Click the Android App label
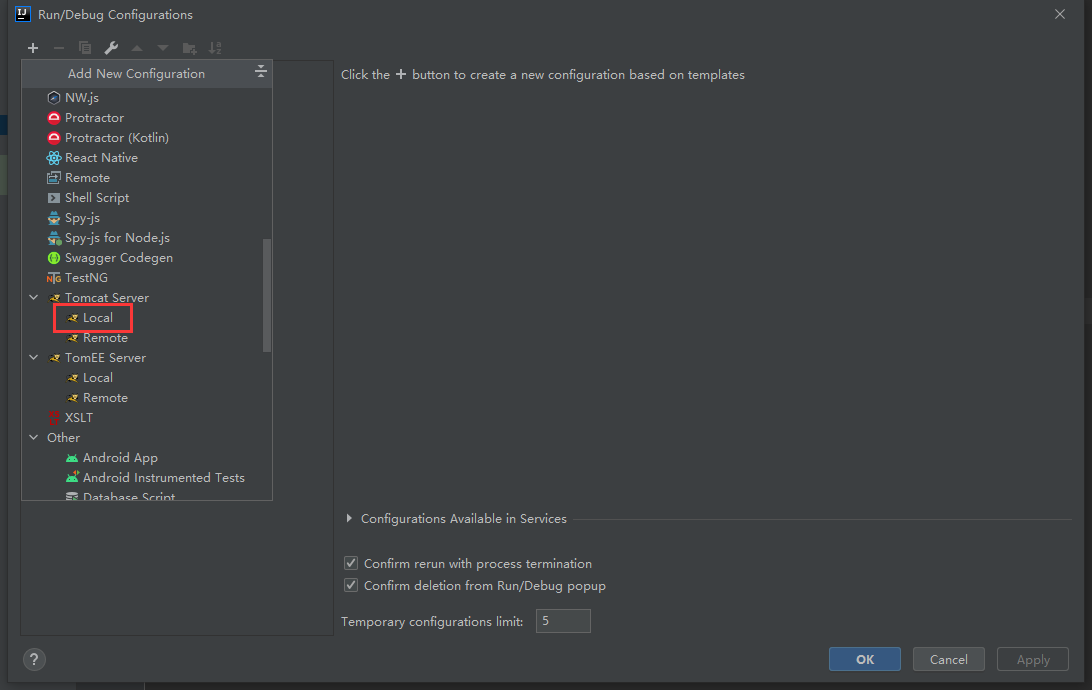This screenshot has width=1092, height=690. pos(120,458)
